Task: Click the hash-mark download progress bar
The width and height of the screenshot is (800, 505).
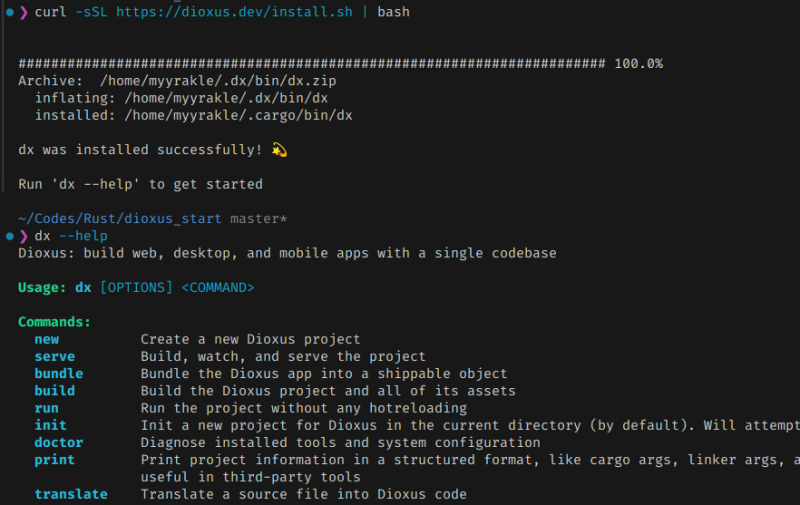Action: point(311,63)
